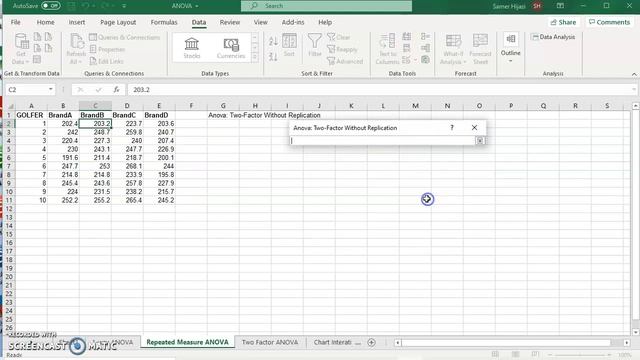
Task: Open Queries & Connections pane
Action: click(125, 37)
